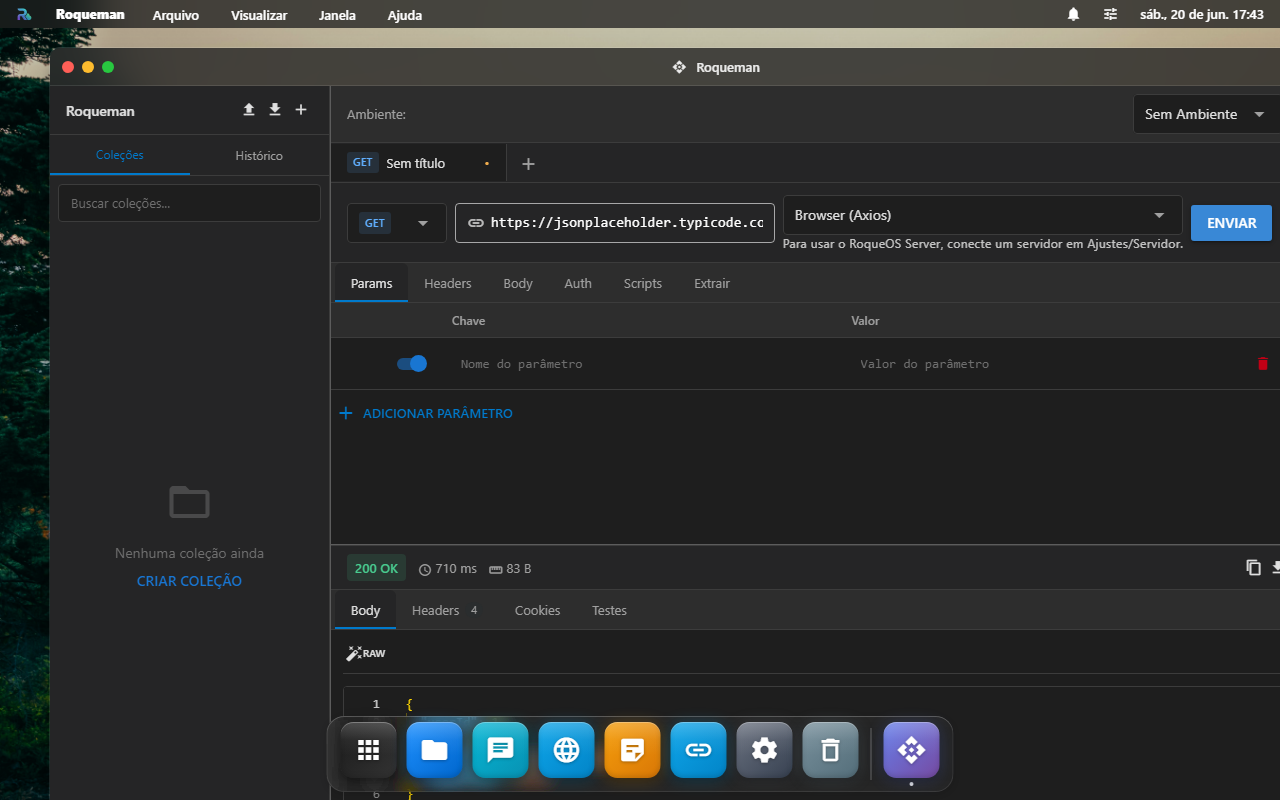Image resolution: width=1280 pixels, height=800 pixels.
Task: Open the app launcher grid in dock
Action: (369, 750)
